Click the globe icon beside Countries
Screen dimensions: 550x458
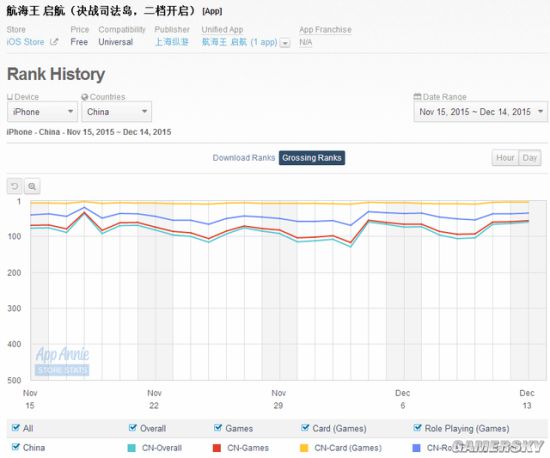(x=85, y=97)
